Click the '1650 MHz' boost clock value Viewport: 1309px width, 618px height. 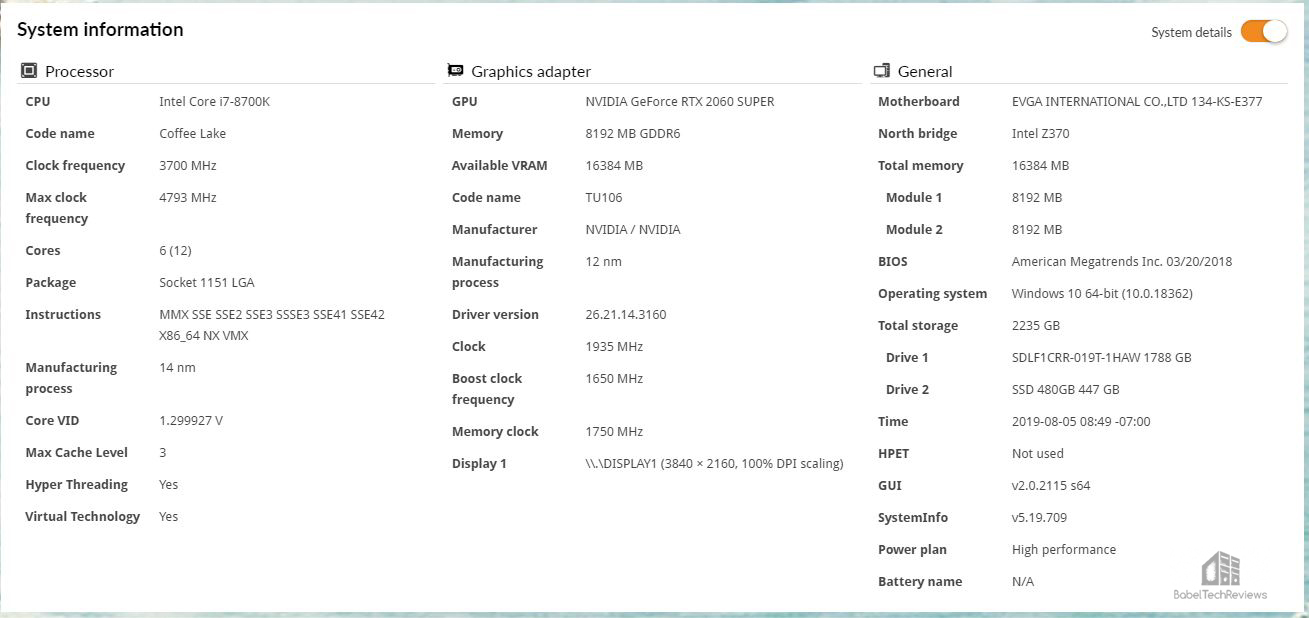click(614, 378)
